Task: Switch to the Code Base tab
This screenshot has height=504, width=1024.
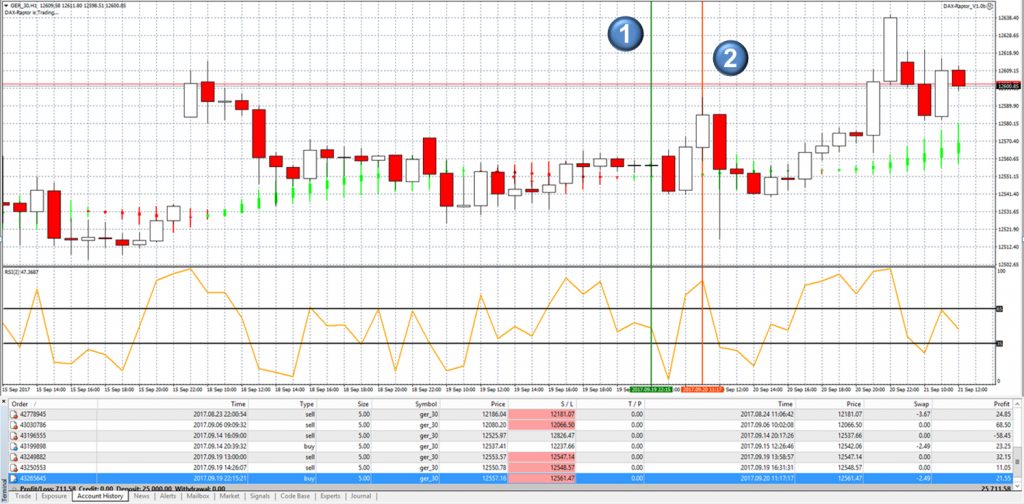Action: point(296,496)
